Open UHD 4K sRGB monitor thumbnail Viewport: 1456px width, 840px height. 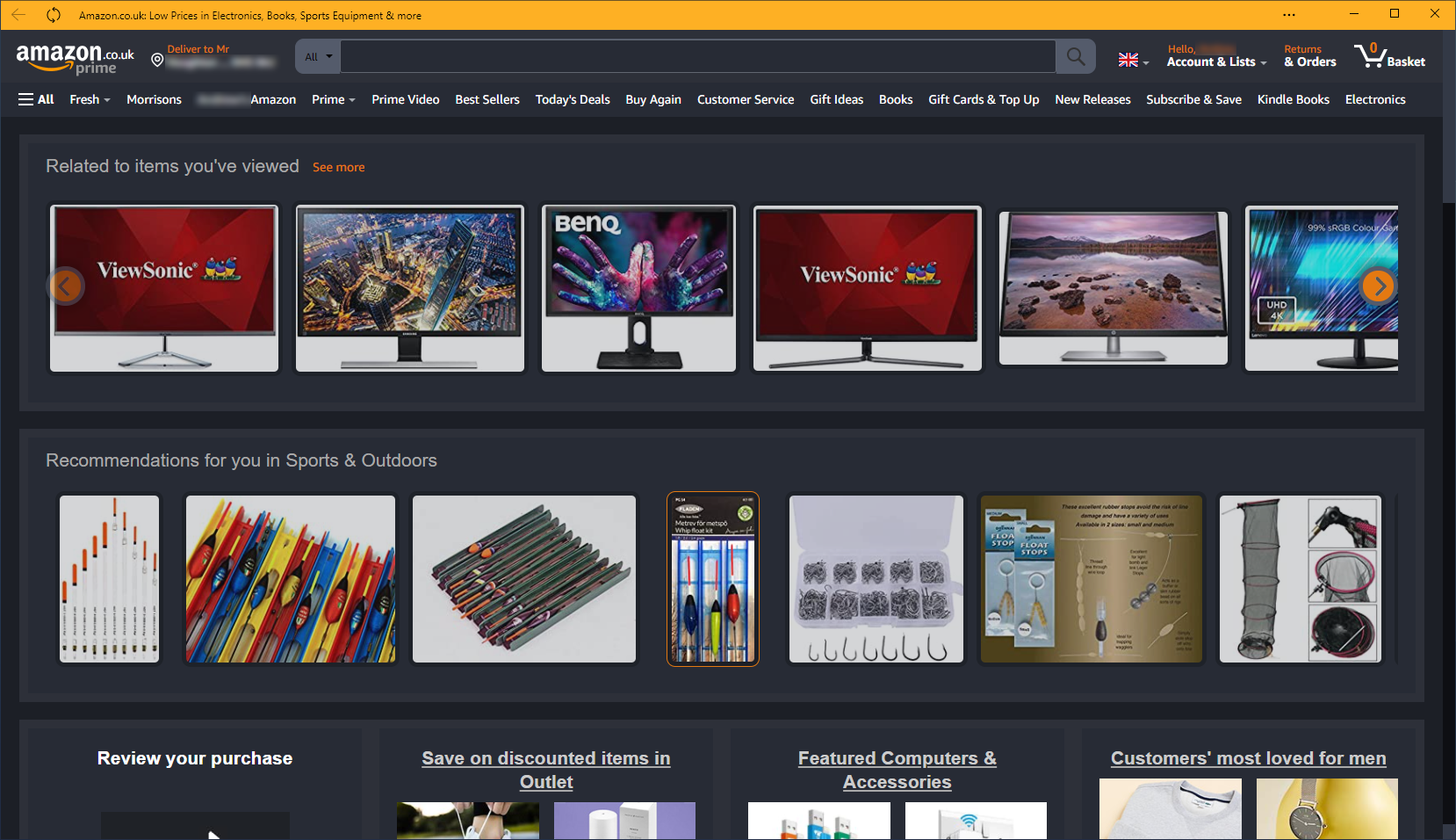pos(1322,288)
